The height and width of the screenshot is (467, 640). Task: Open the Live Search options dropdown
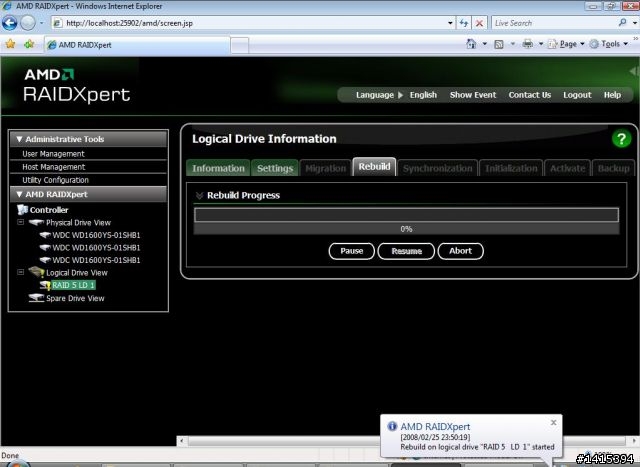pyautogui.click(x=635, y=23)
